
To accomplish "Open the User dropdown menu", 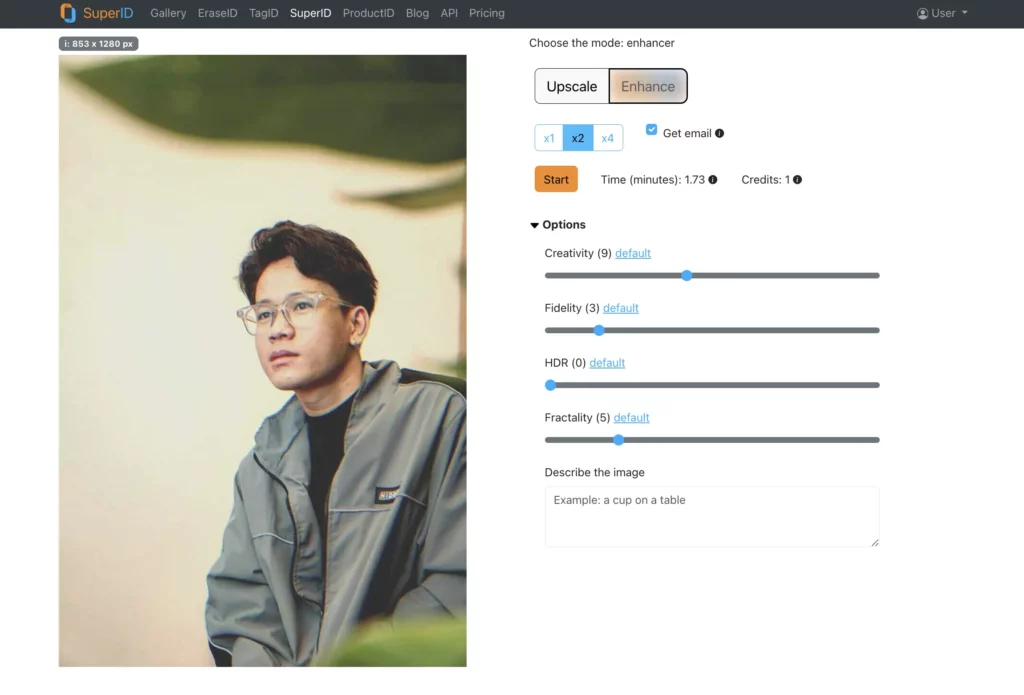I will click(x=943, y=14).
